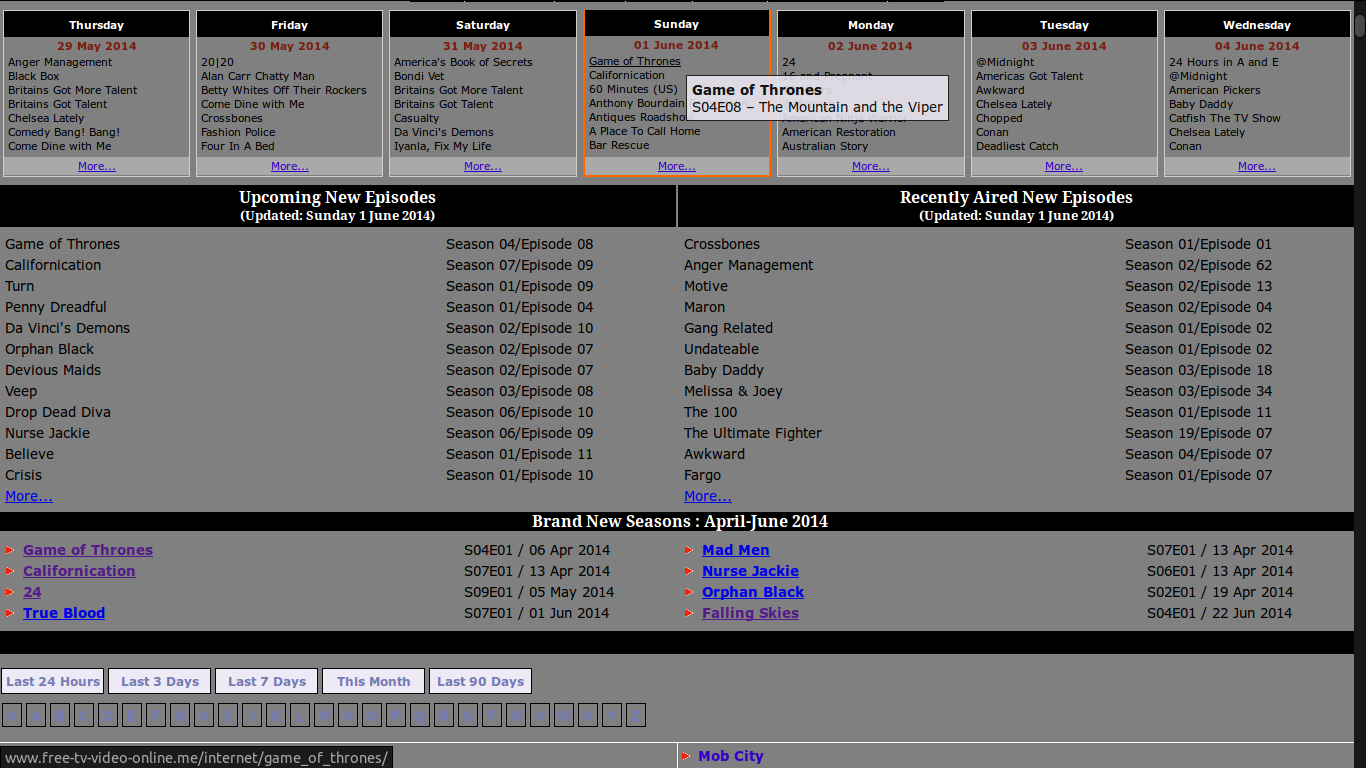Select the Last 90 Days filter
The width and height of the screenshot is (1366, 768).
[480, 681]
